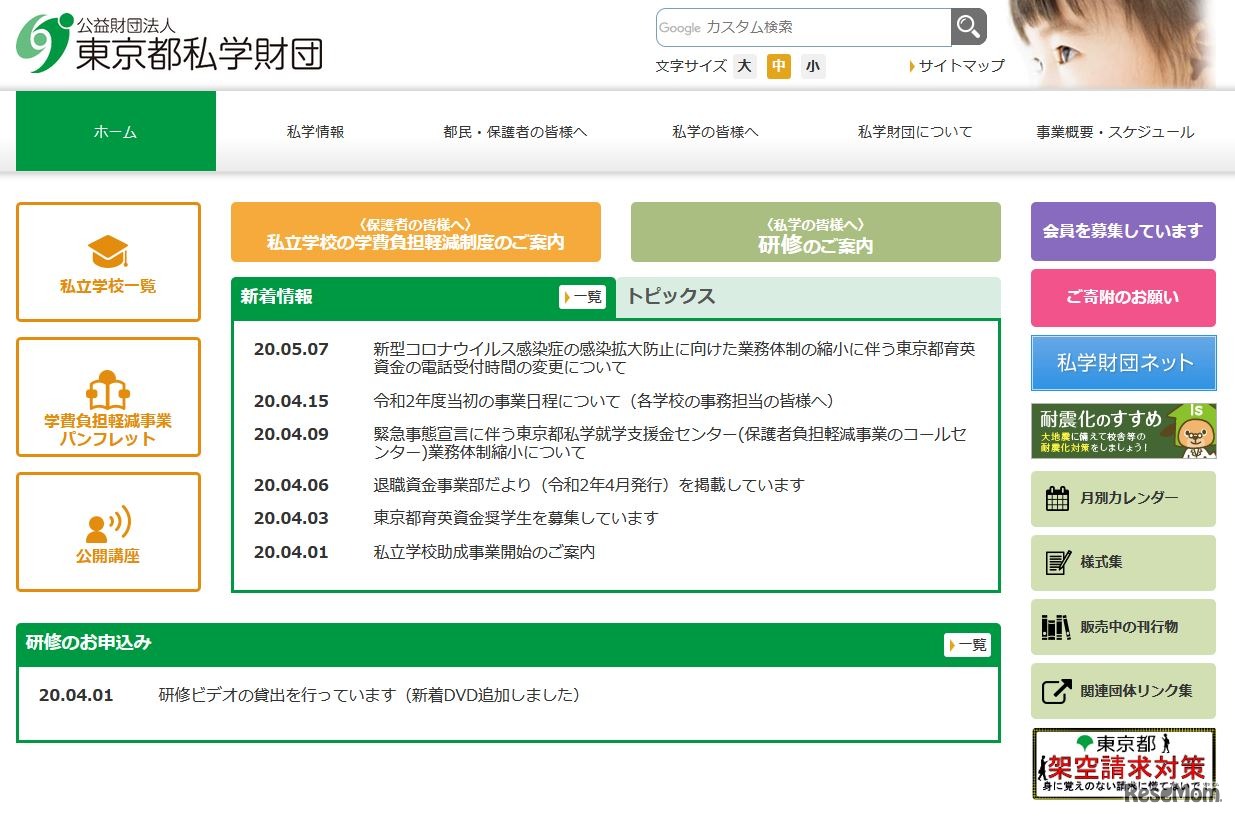Click the 関連団体リンク集 external-link icon
Screen dimensions: 1235x816
click(x=1055, y=690)
